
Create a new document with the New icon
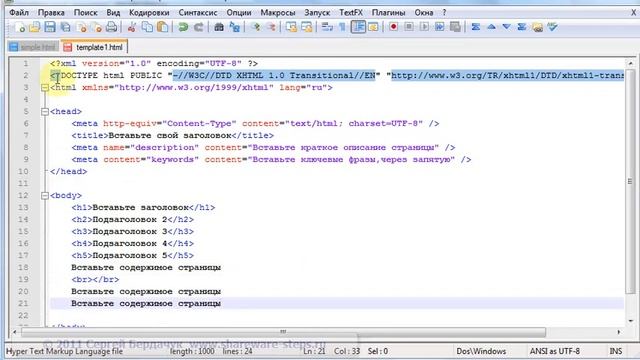pos(20,27)
